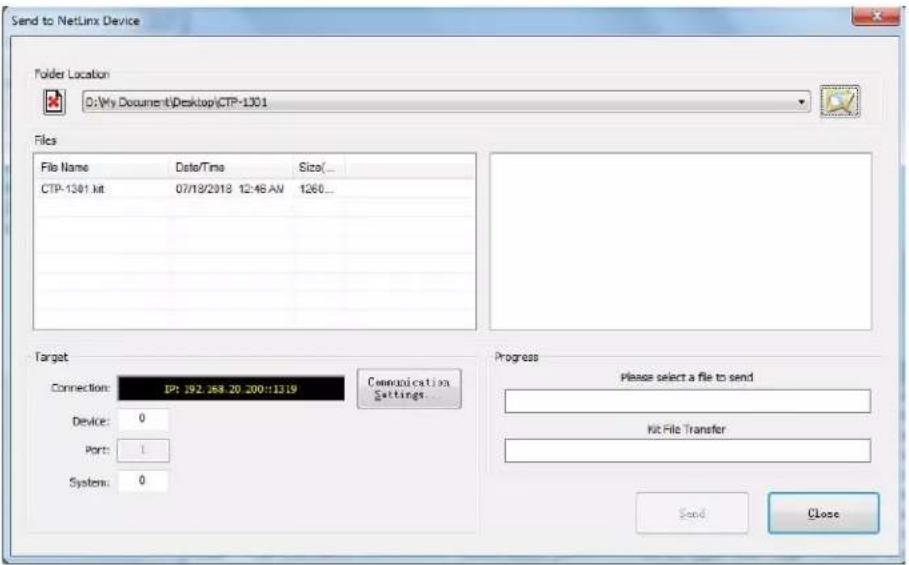
Task: Click the file send progress bar
Action: (x=687, y=401)
